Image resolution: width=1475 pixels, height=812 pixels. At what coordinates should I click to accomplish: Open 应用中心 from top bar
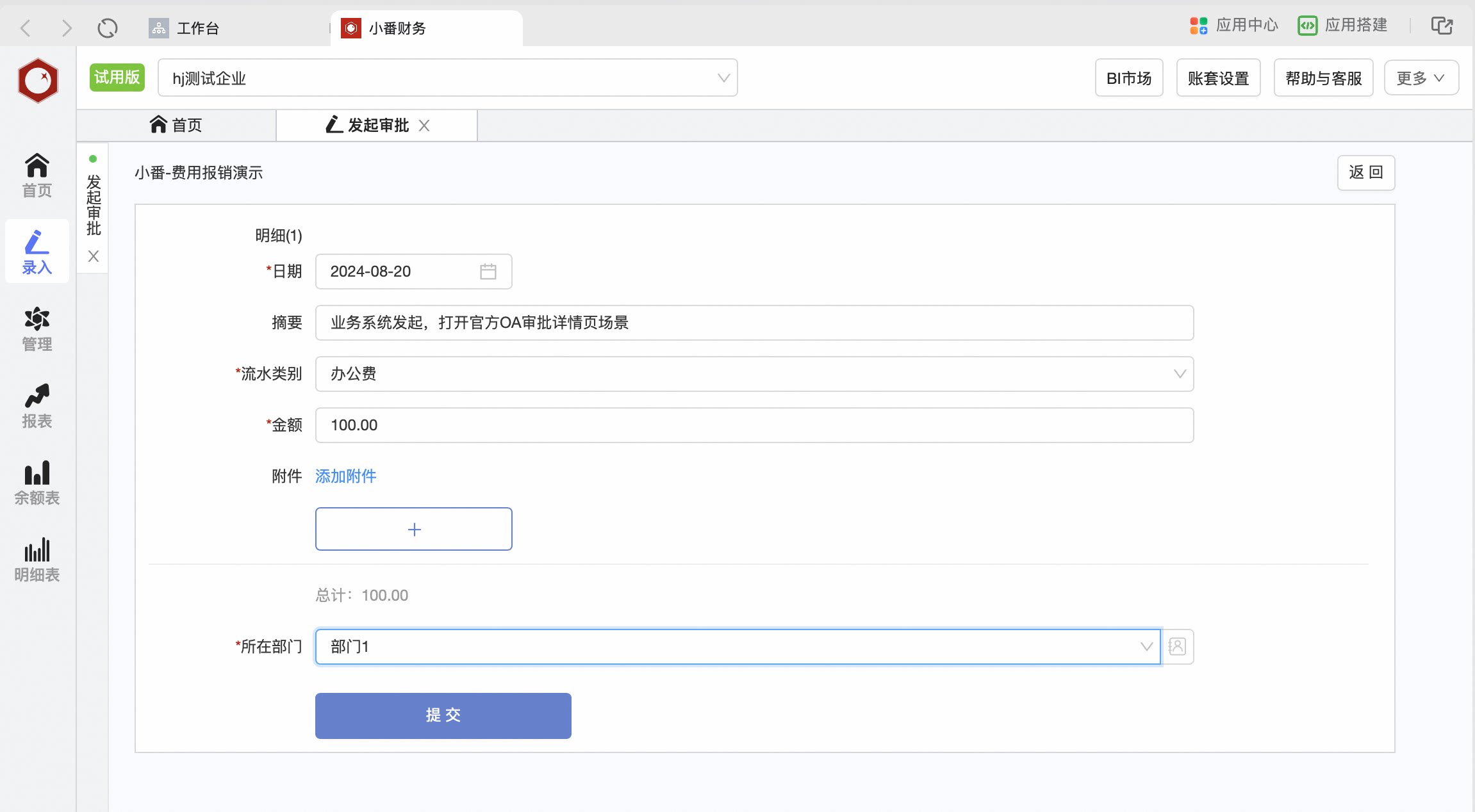1234,26
